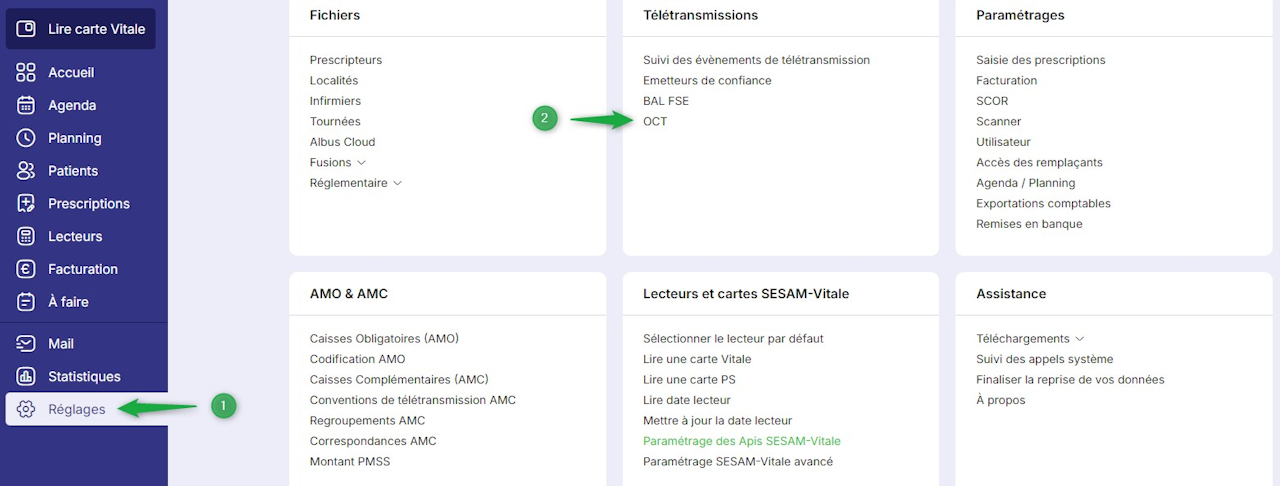Expand the Réglementaire chevron

(x=397, y=183)
